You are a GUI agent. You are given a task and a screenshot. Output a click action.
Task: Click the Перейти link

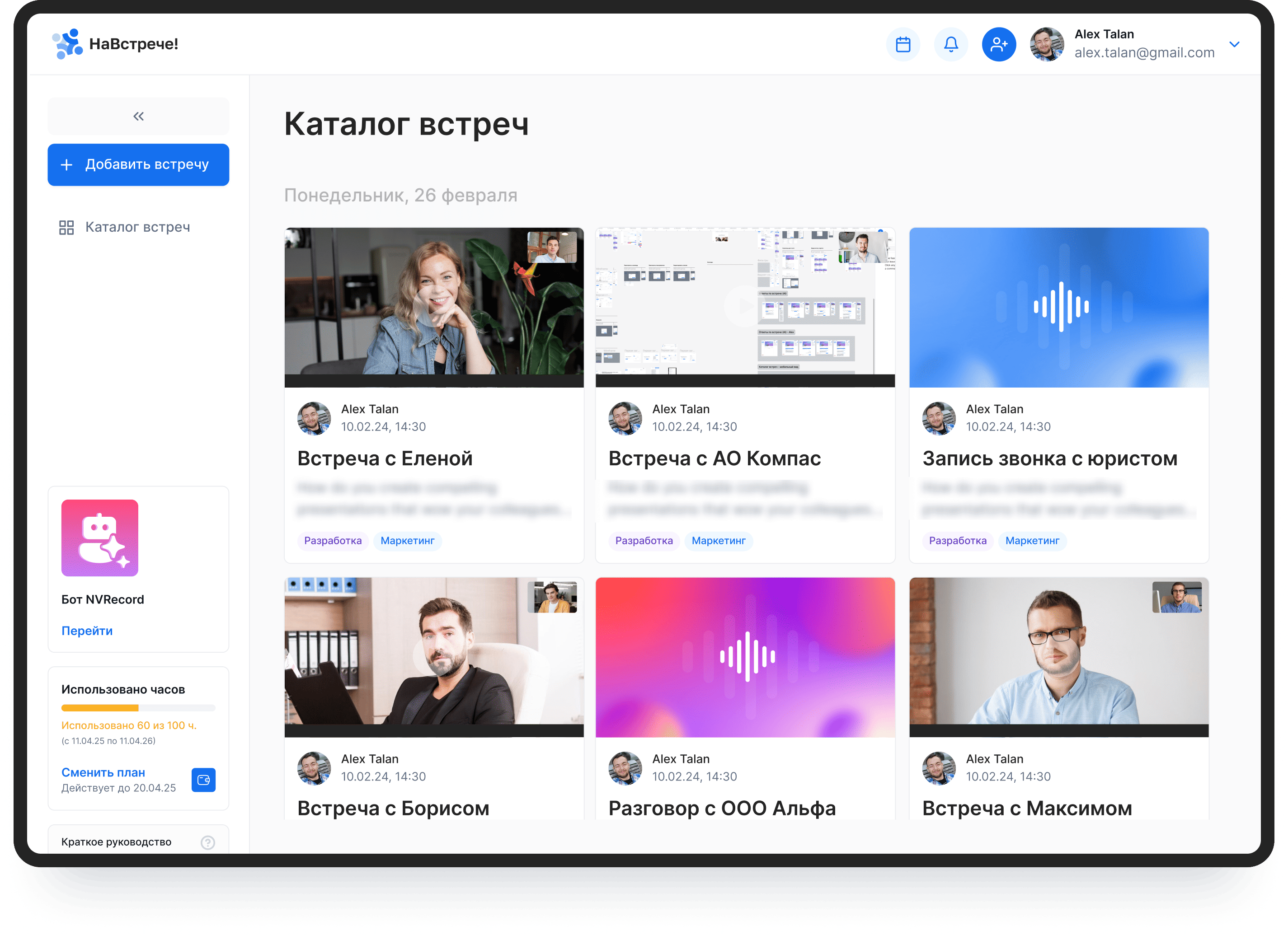click(87, 631)
